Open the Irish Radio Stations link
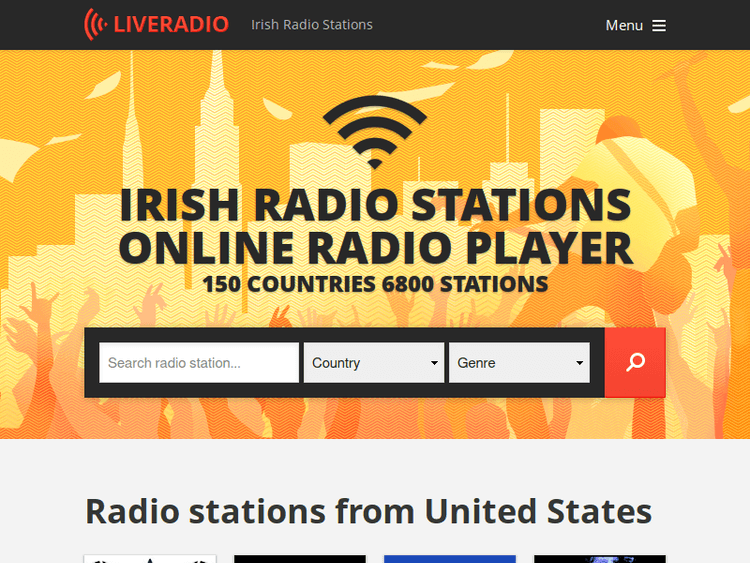 (x=312, y=25)
